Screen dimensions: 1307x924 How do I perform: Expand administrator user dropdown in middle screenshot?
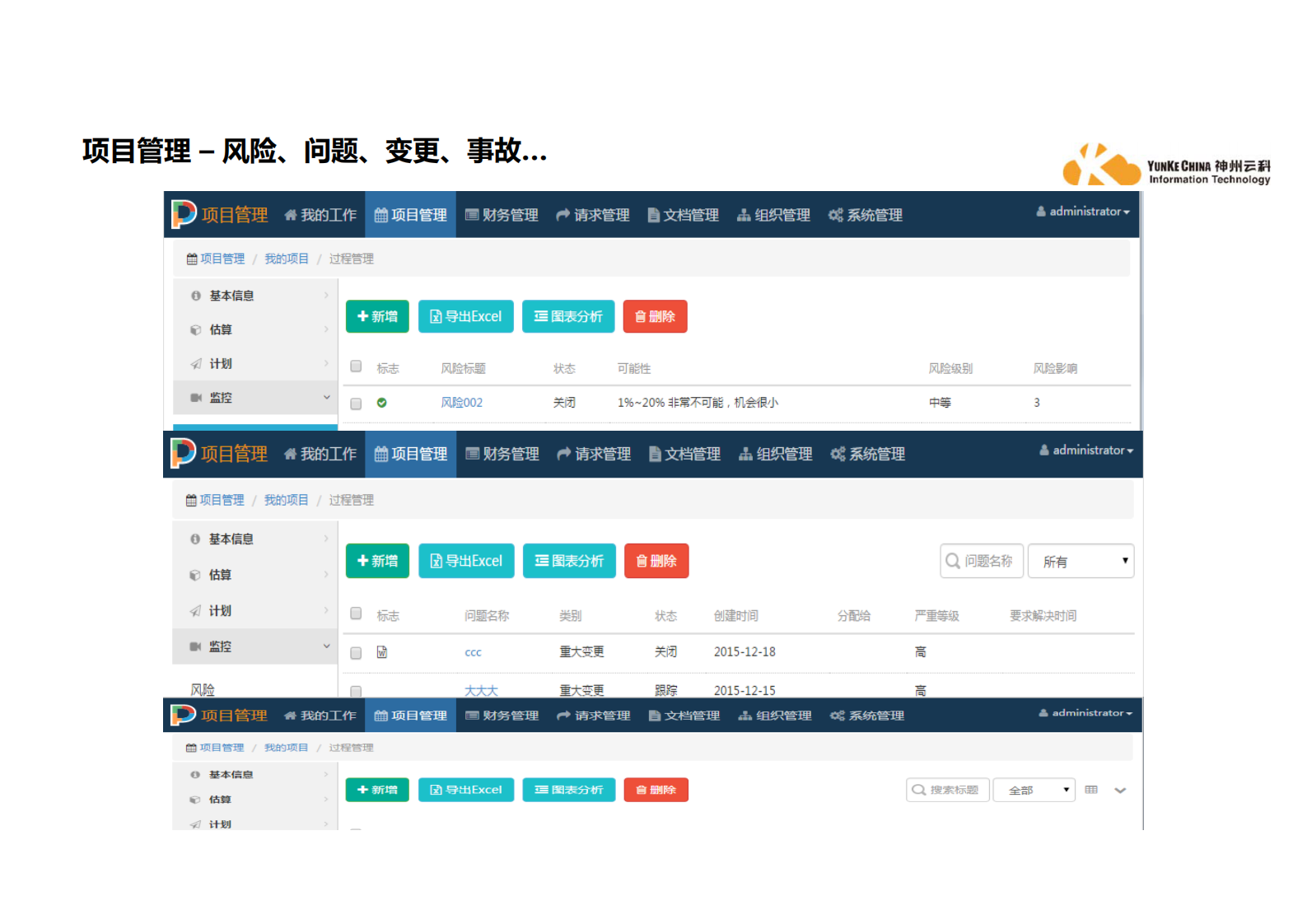click(1086, 450)
